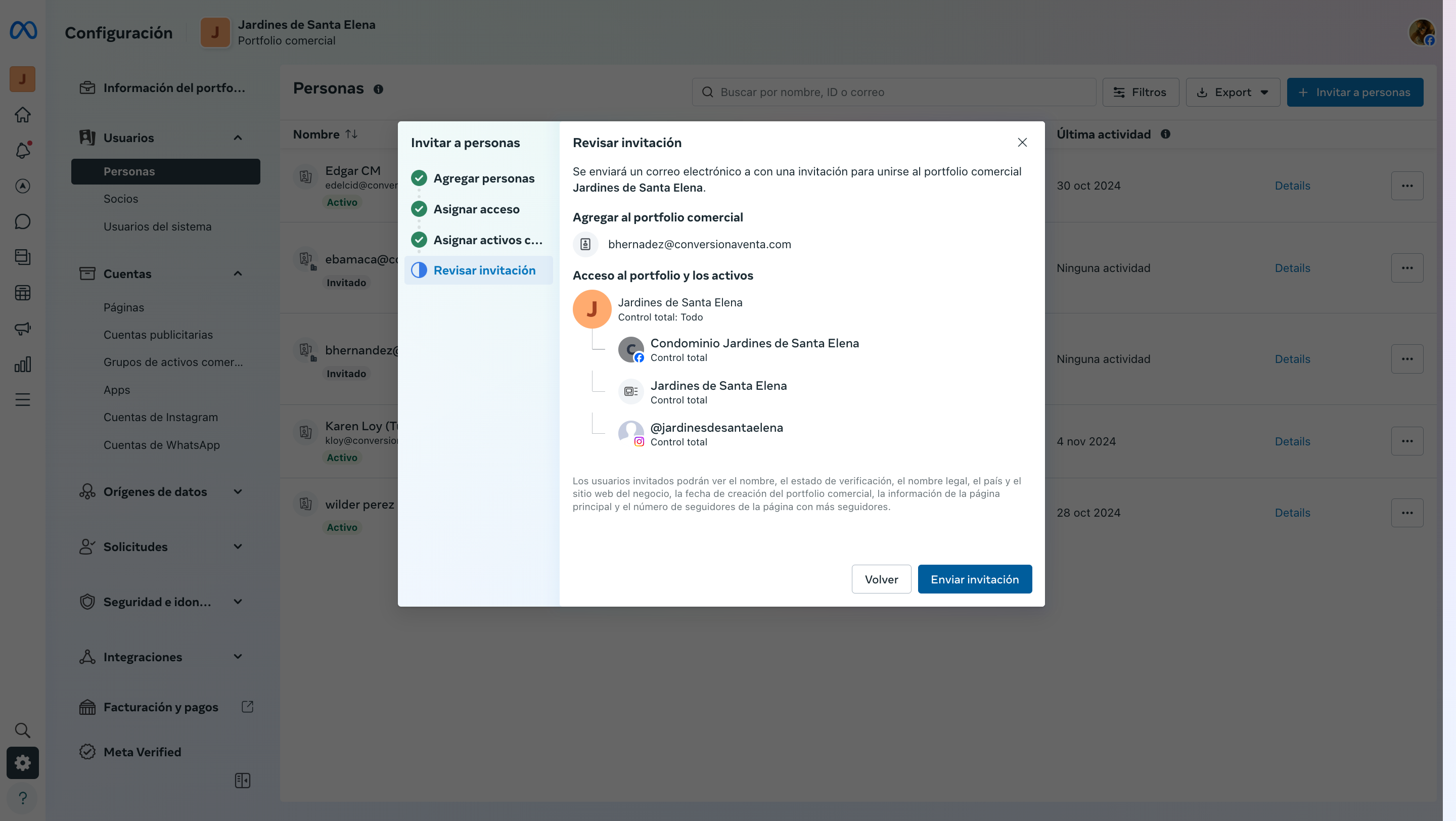The height and width of the screenshot is (821, 1456).
Task: Open notifications bell icon
Action: coord(23,150)
